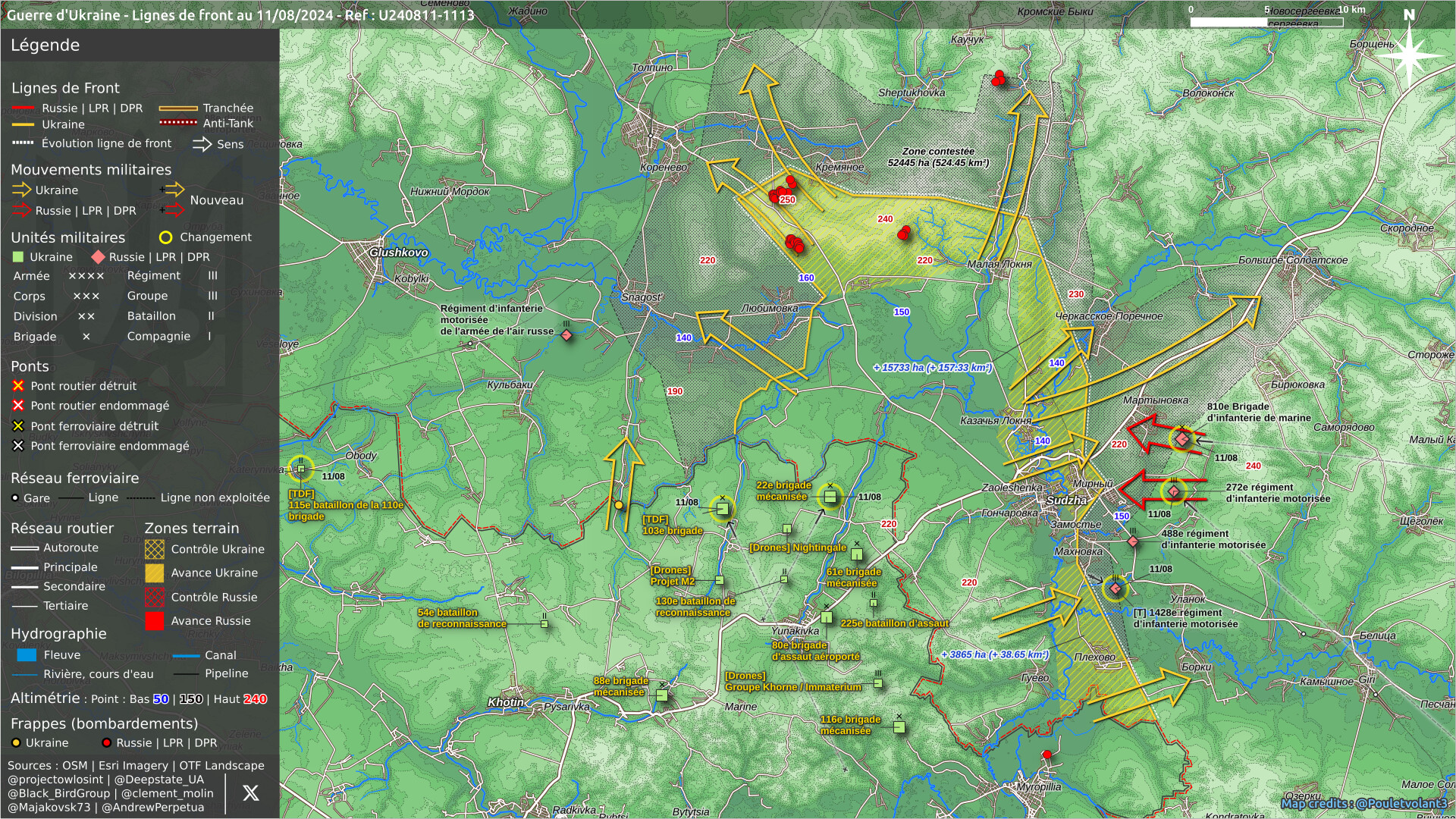Click the Pont routier détruit legend icon

coord(18,386)
